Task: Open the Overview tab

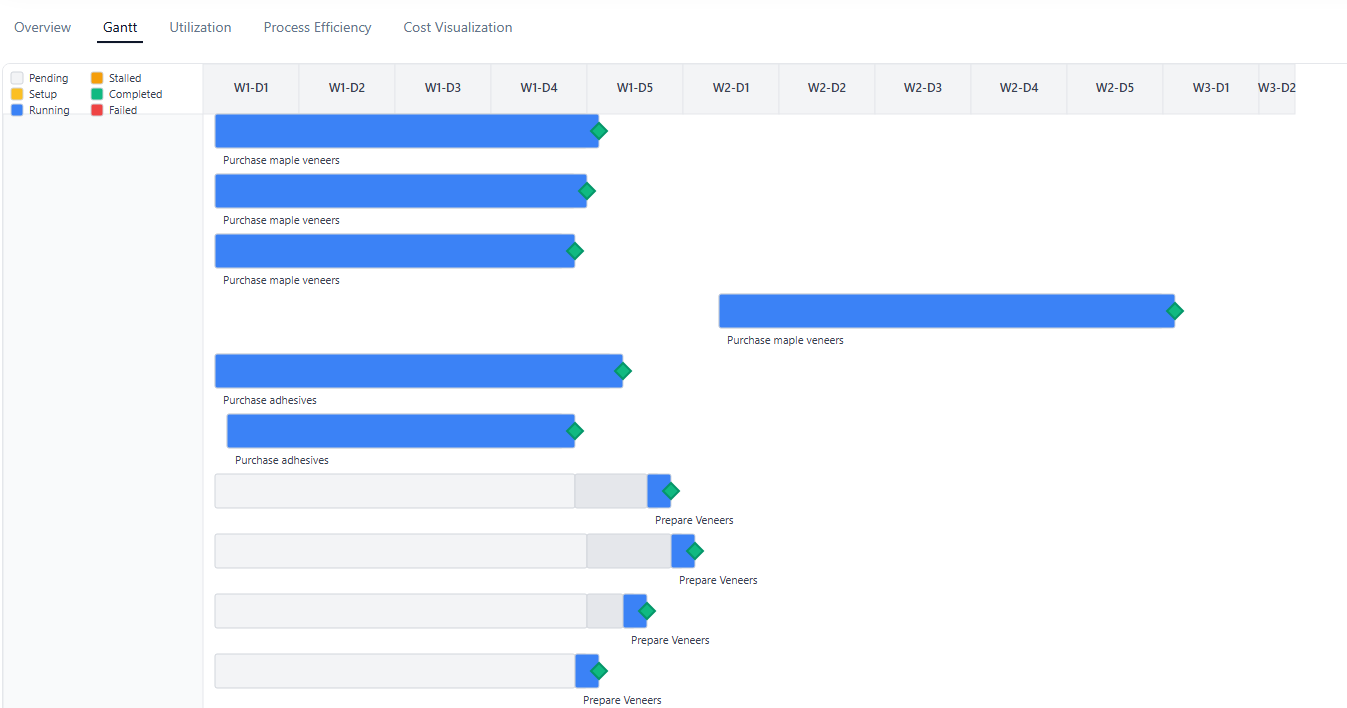Action: (42, 28)
